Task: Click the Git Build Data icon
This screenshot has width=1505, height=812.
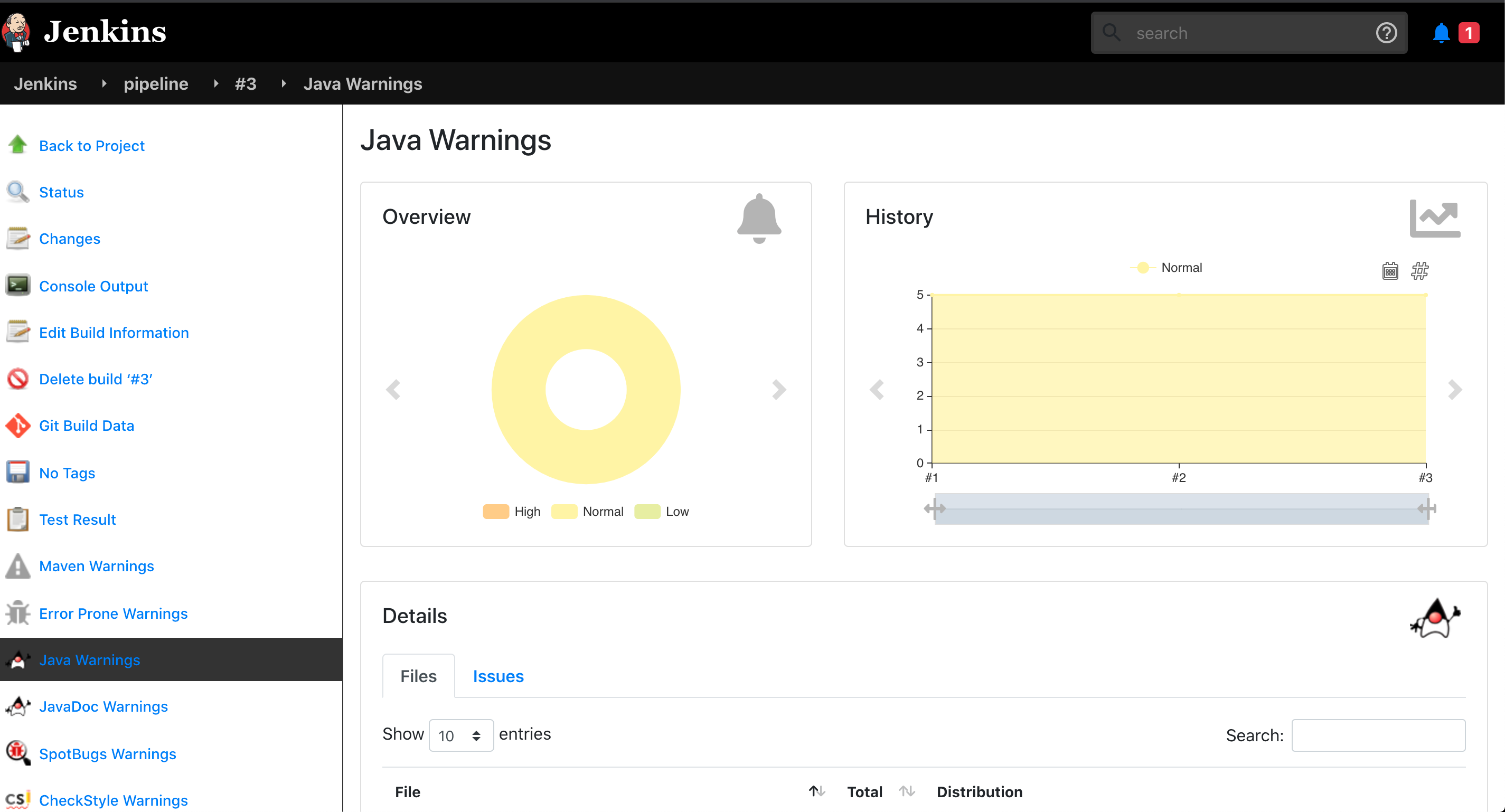Action: pyautogui.click(x=17, y=426)
